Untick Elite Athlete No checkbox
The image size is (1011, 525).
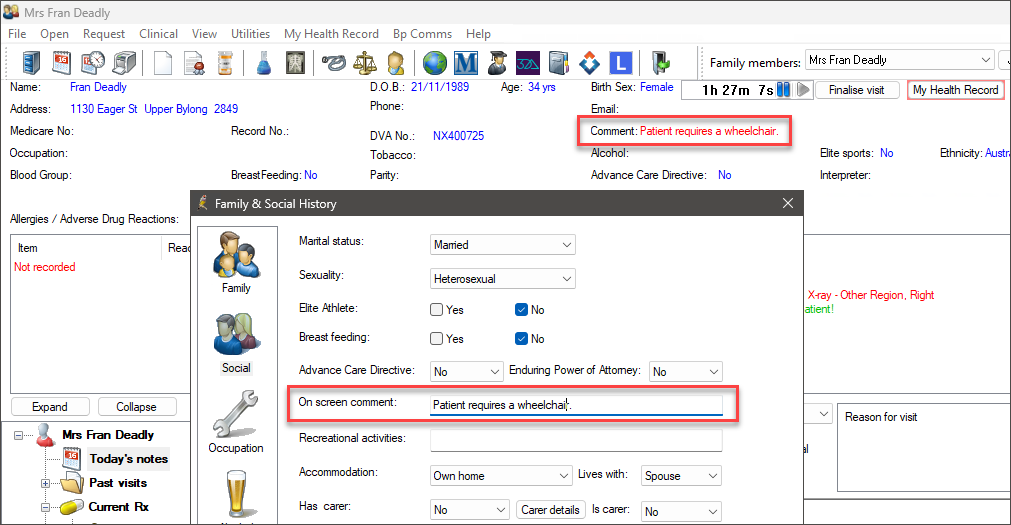click(x=522, y=310)
